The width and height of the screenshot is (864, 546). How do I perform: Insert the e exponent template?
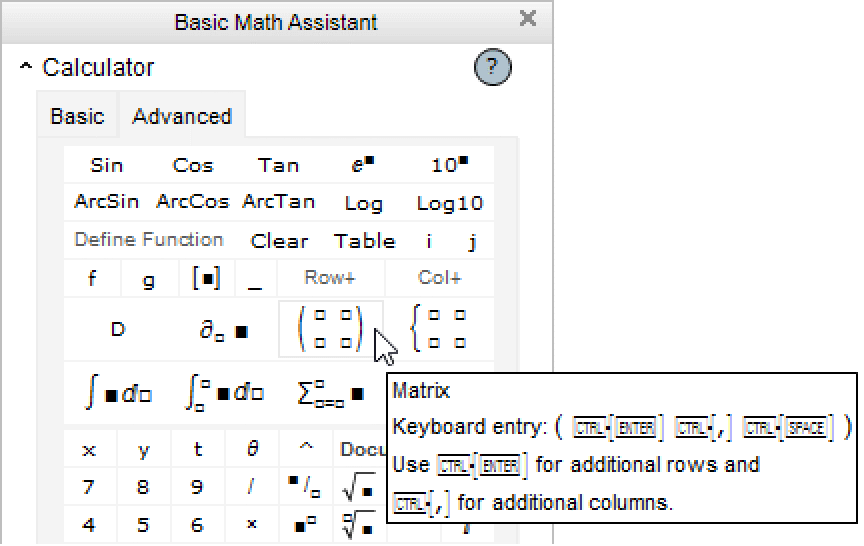click(x=363, y=165)
